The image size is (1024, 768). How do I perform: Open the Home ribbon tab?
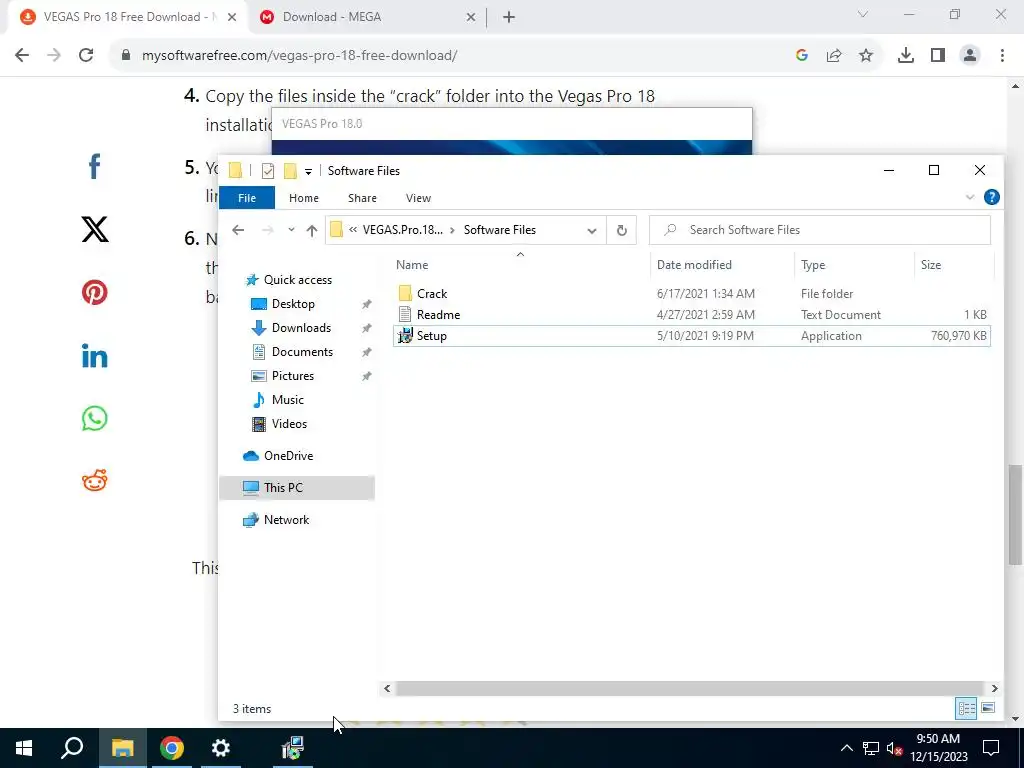point(304,198)
